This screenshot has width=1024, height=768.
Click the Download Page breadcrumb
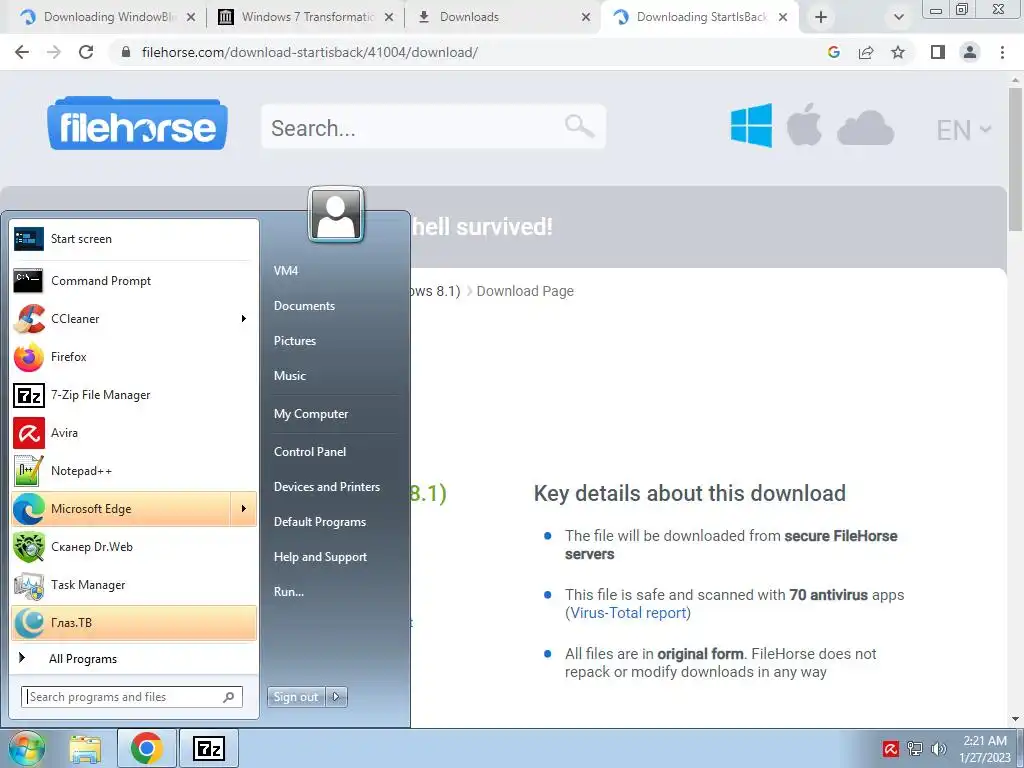point(525,291)
